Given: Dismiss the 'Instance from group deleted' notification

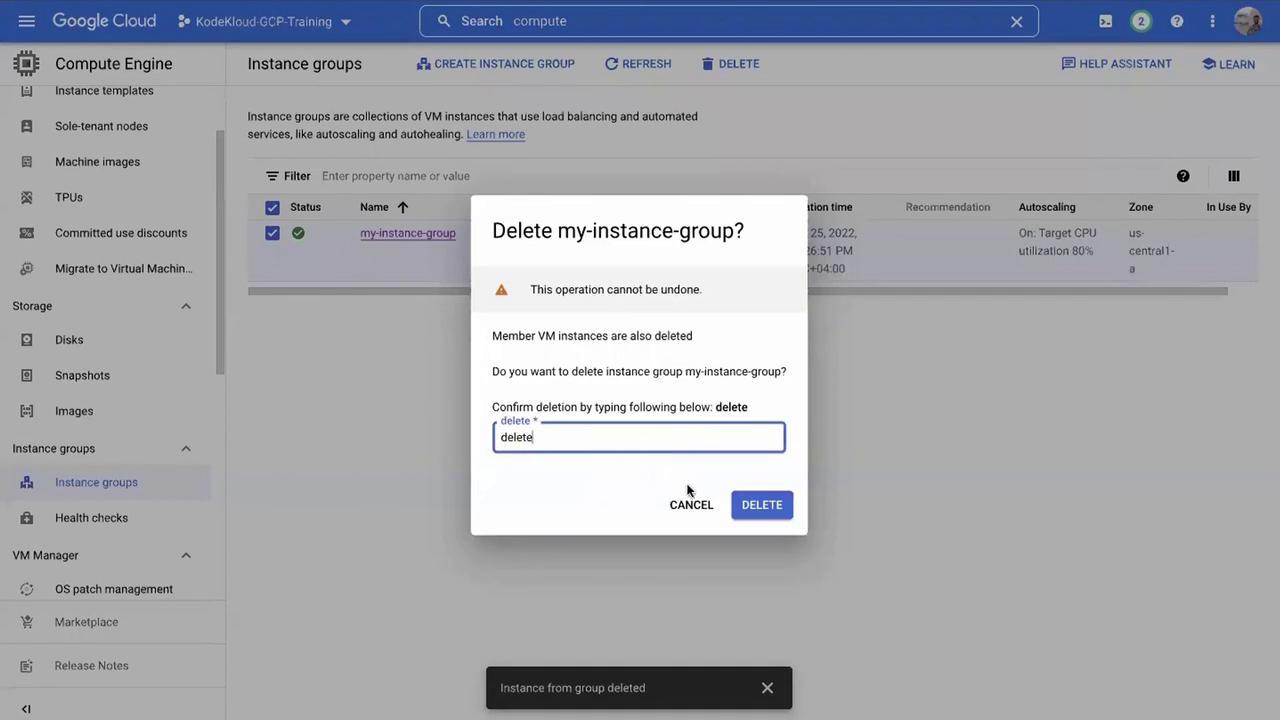Looking at the screenshot, I should 767,688.
